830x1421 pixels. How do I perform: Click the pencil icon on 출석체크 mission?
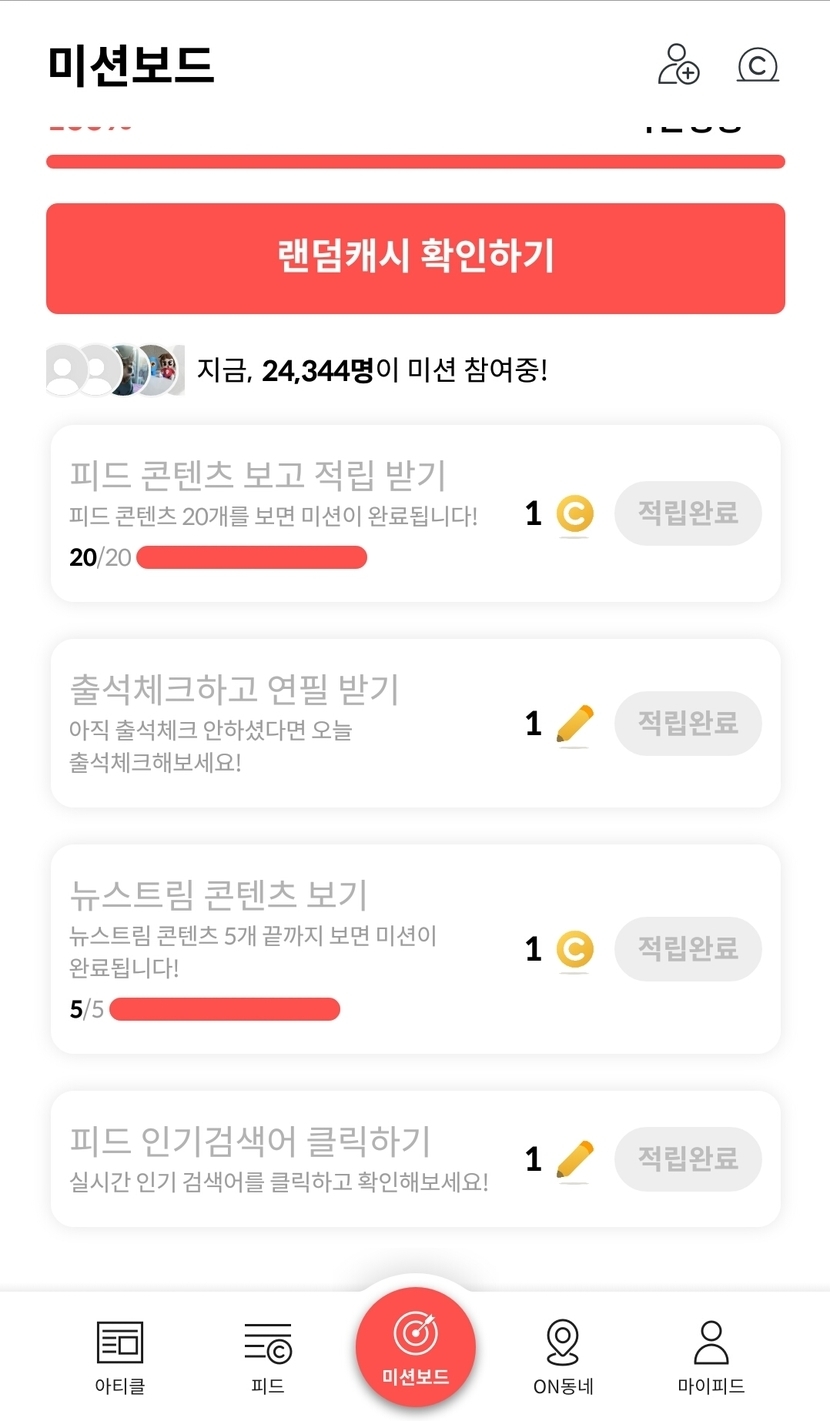pyautogui.click(x=575, y=723)
